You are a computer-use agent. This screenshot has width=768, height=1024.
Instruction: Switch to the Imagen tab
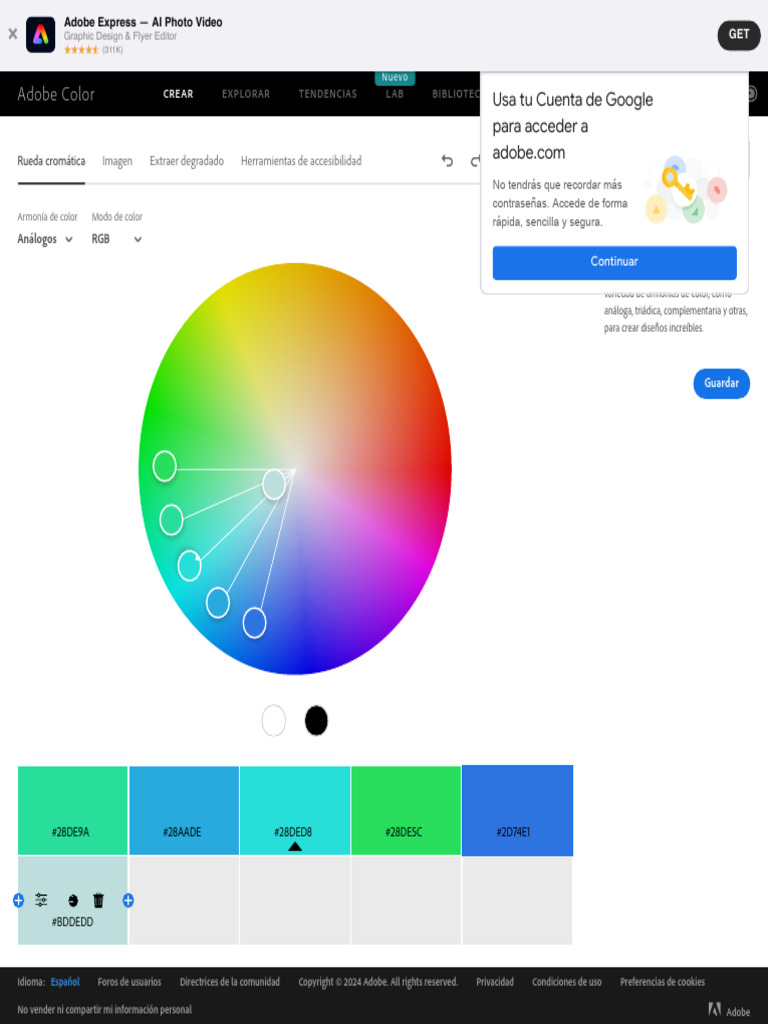(117, 161)
